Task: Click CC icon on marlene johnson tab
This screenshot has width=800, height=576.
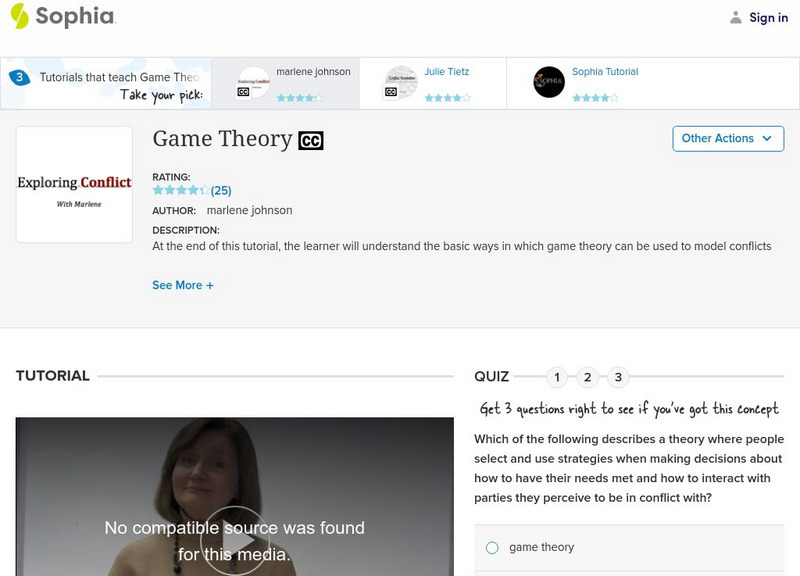Action: coord(243,92)
